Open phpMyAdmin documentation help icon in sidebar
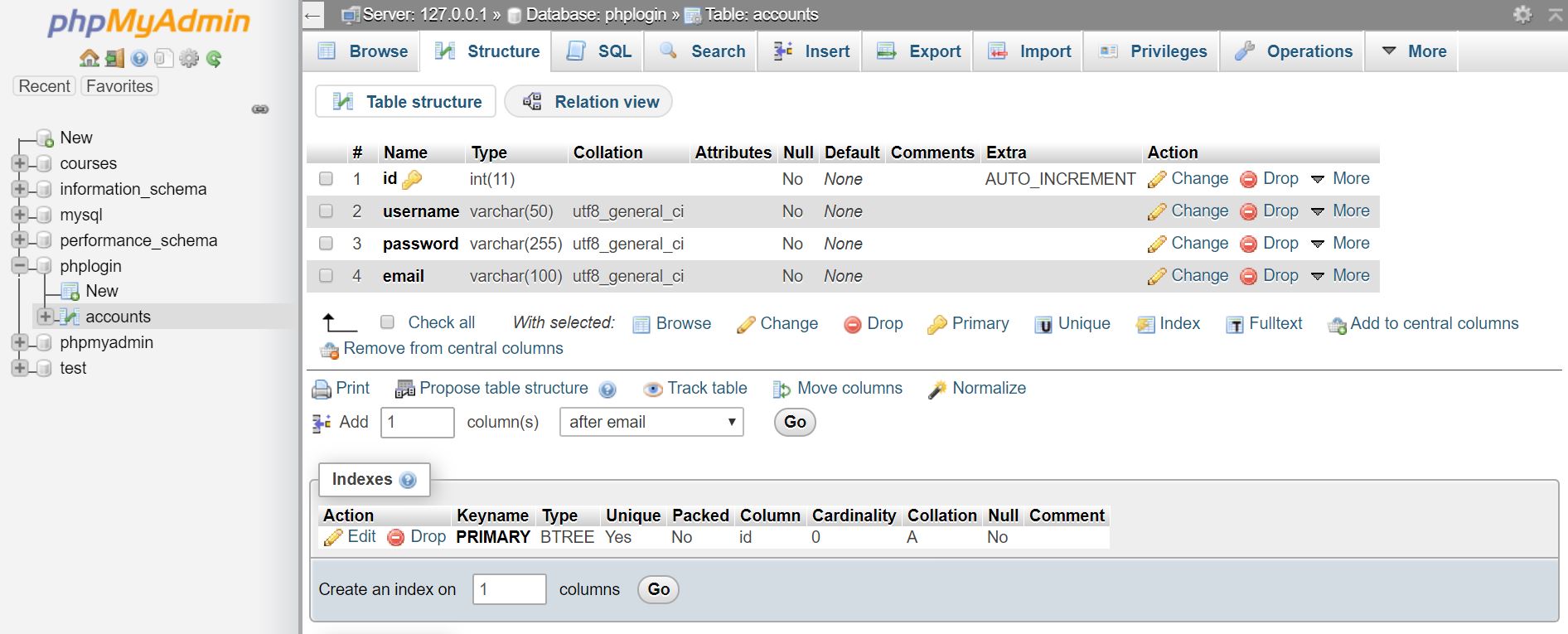The image size is (1568, 634). click(x=139, y=58)
